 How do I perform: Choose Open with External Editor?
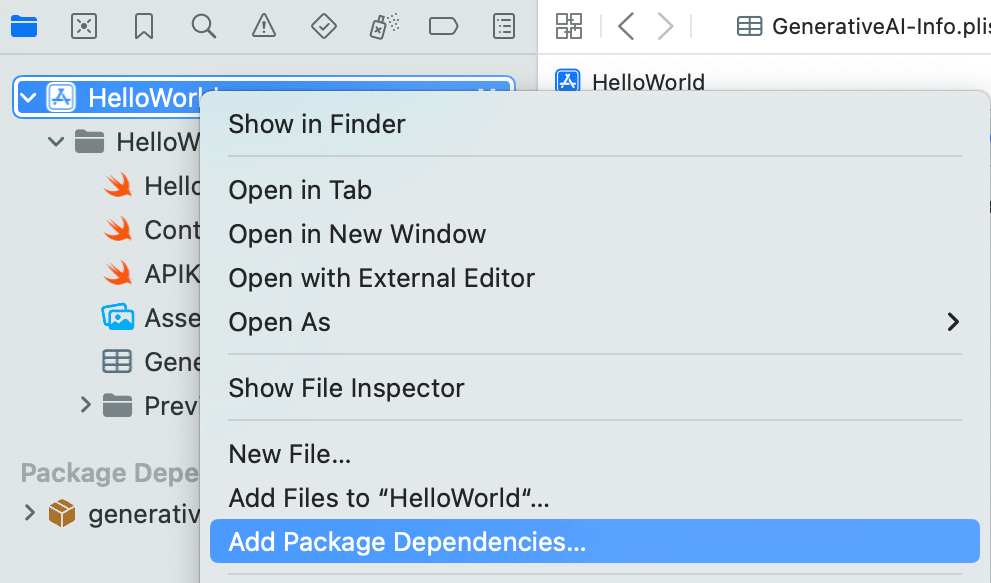tap(381, 278)
